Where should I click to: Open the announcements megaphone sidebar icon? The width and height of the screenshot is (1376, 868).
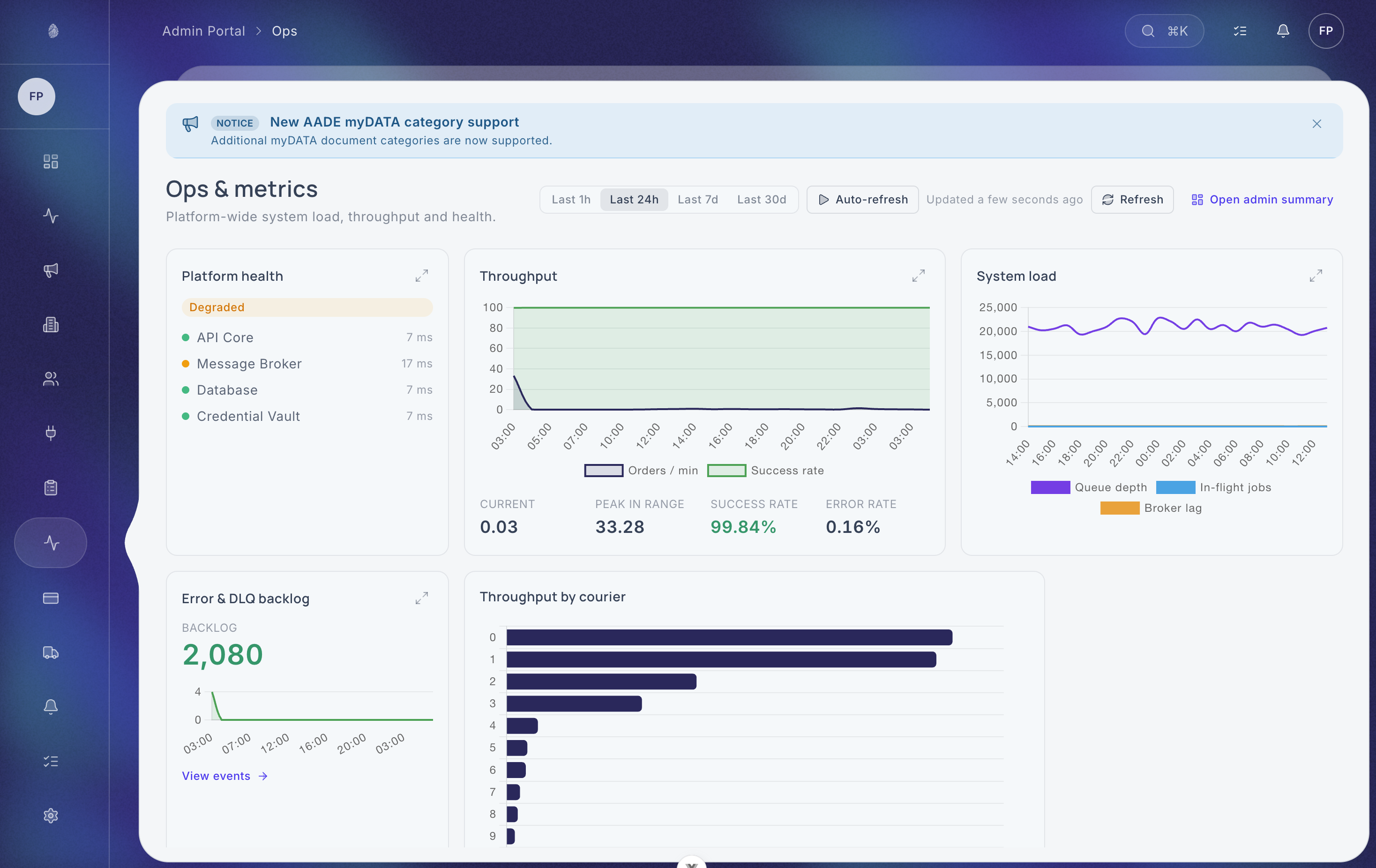pyautogui.click(x=51, y=269)
